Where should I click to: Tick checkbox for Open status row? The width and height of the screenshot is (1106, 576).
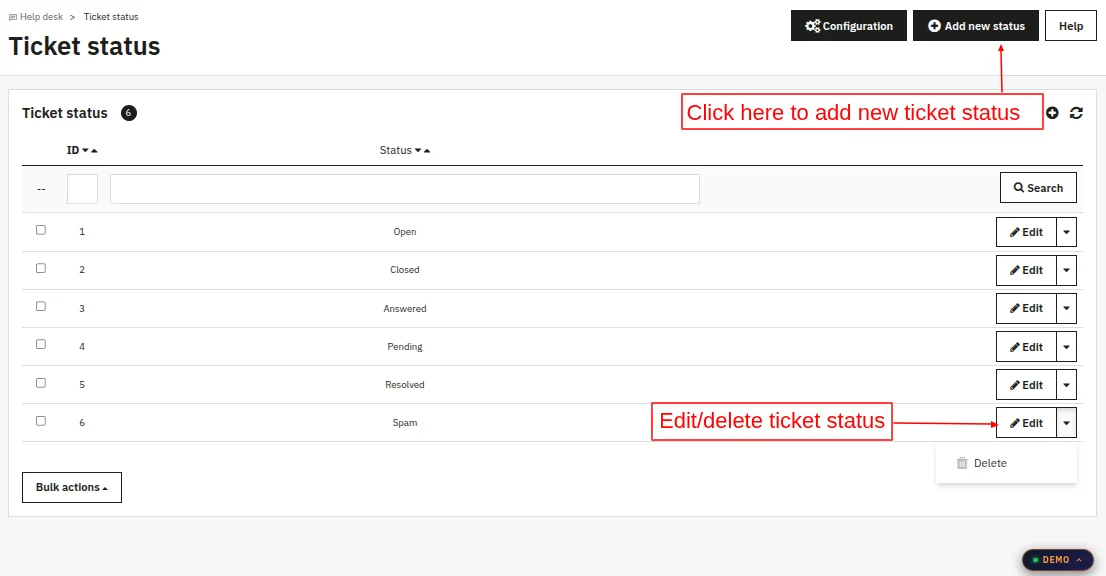click(x=41, y=230)
